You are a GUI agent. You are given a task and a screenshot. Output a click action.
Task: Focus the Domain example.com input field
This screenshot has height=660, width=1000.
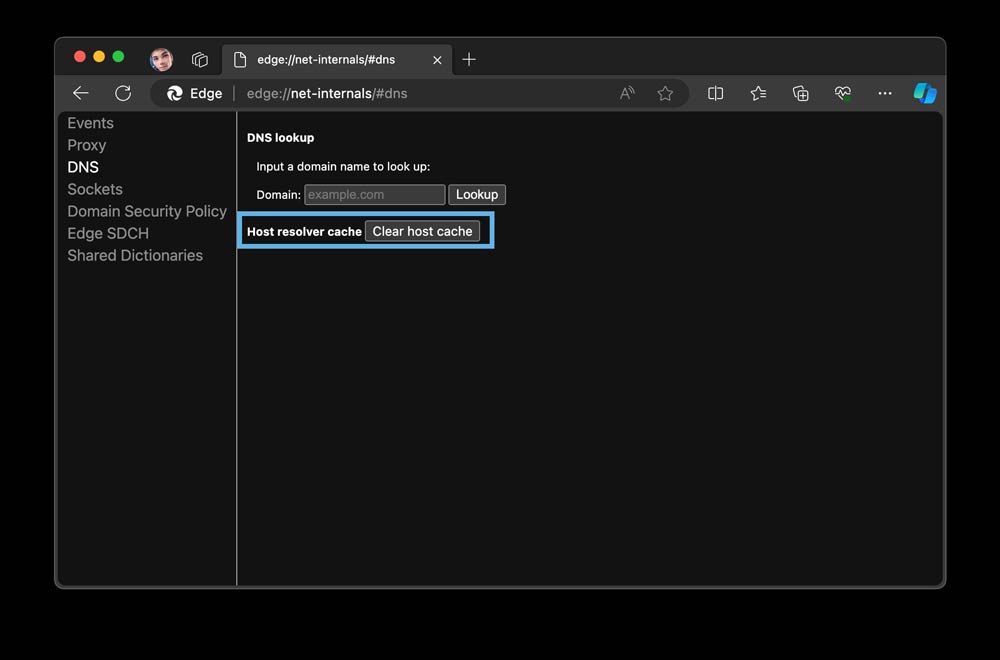(374, 194)
